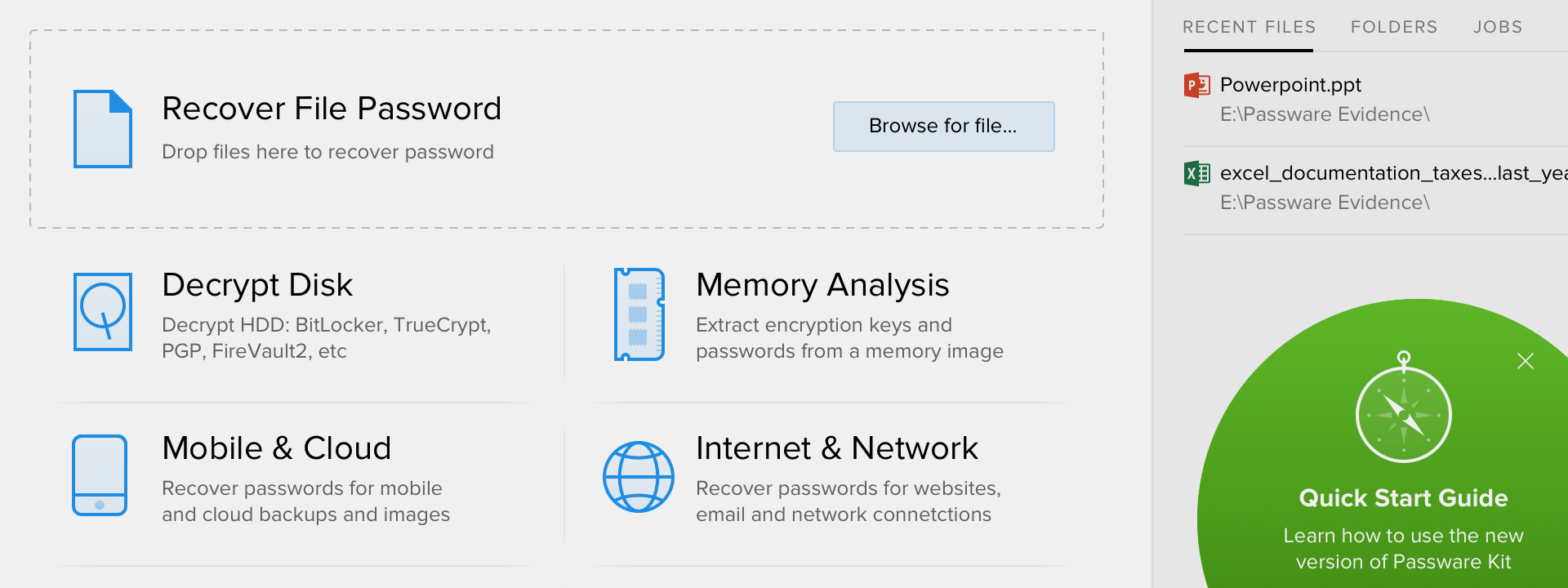Click the Quick Start Guide title
The image size is (1568, 588).
1403,498
